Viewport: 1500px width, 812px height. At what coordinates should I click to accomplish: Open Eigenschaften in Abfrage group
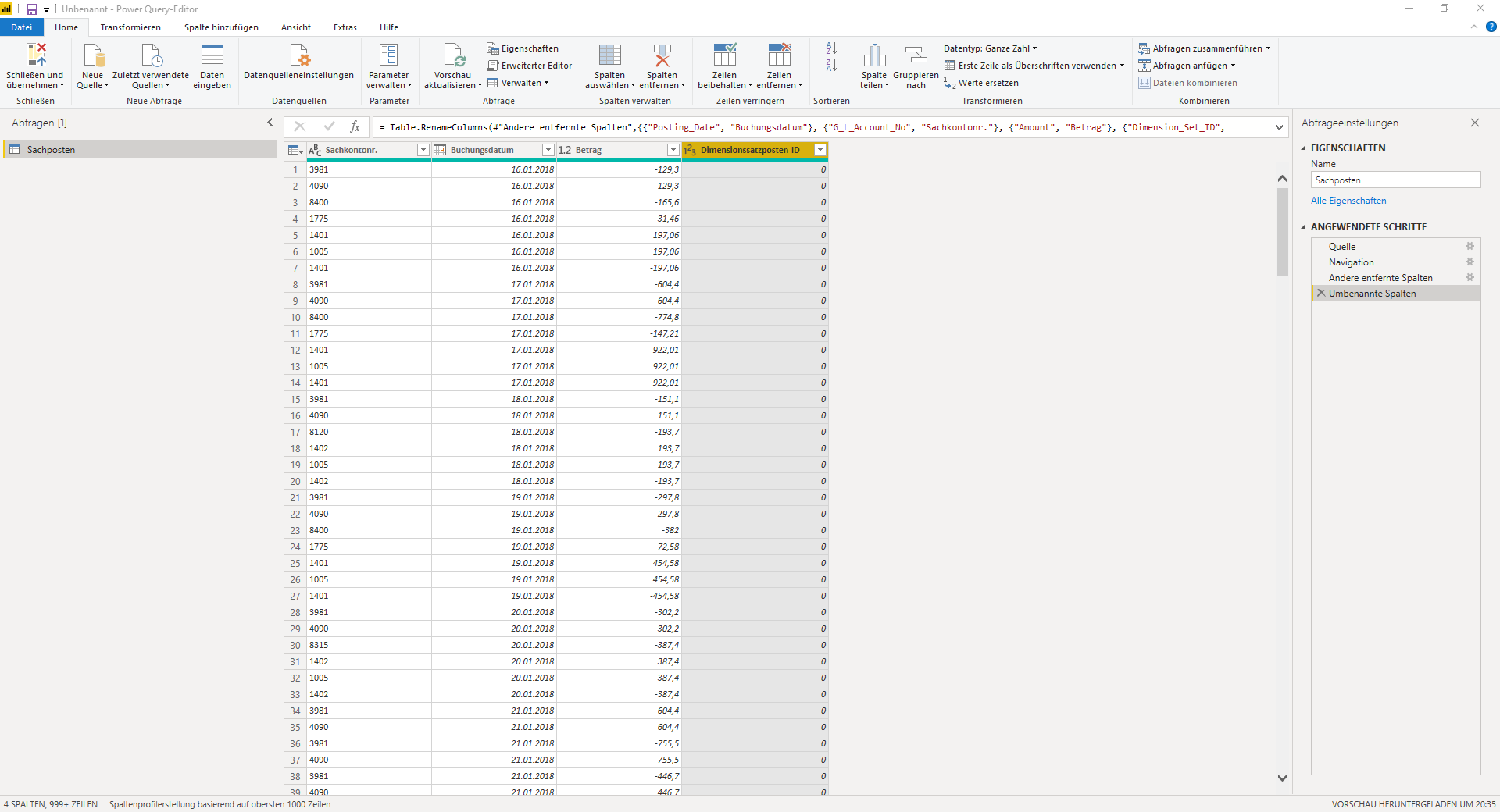point(523,48)
